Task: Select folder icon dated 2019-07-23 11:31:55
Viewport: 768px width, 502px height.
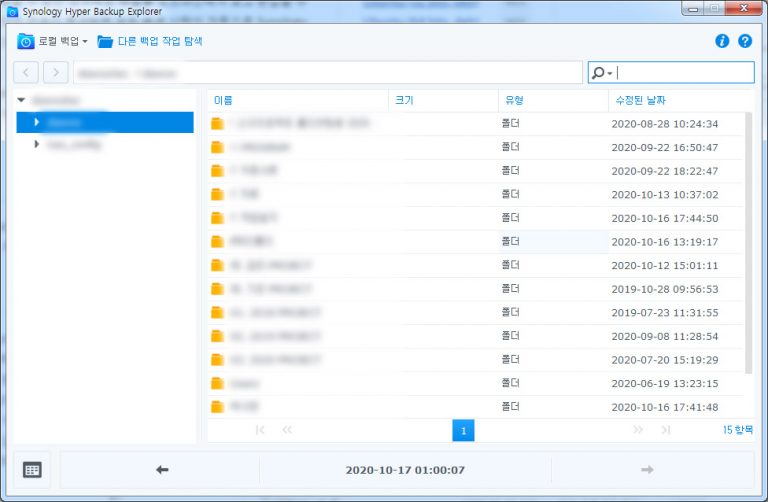Action: (x=217, y=312)
